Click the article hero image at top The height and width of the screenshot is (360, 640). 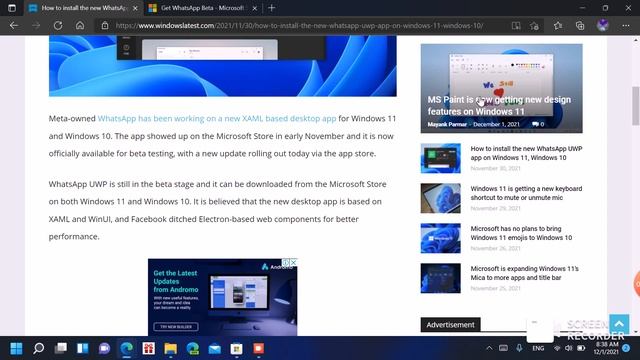[x=222, y=66]
